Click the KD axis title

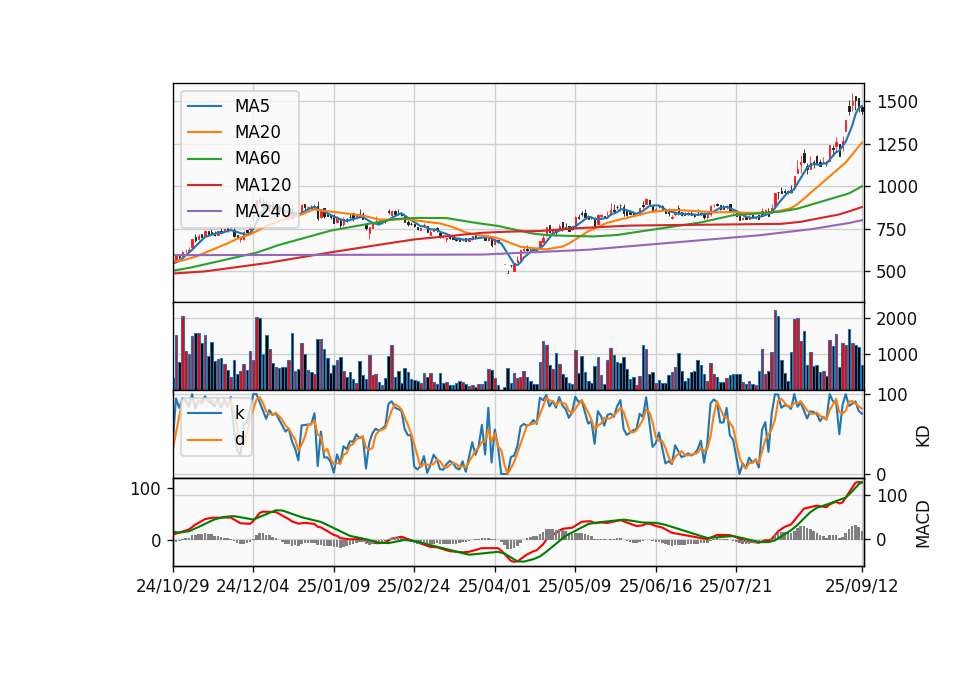tap(923, 437)
